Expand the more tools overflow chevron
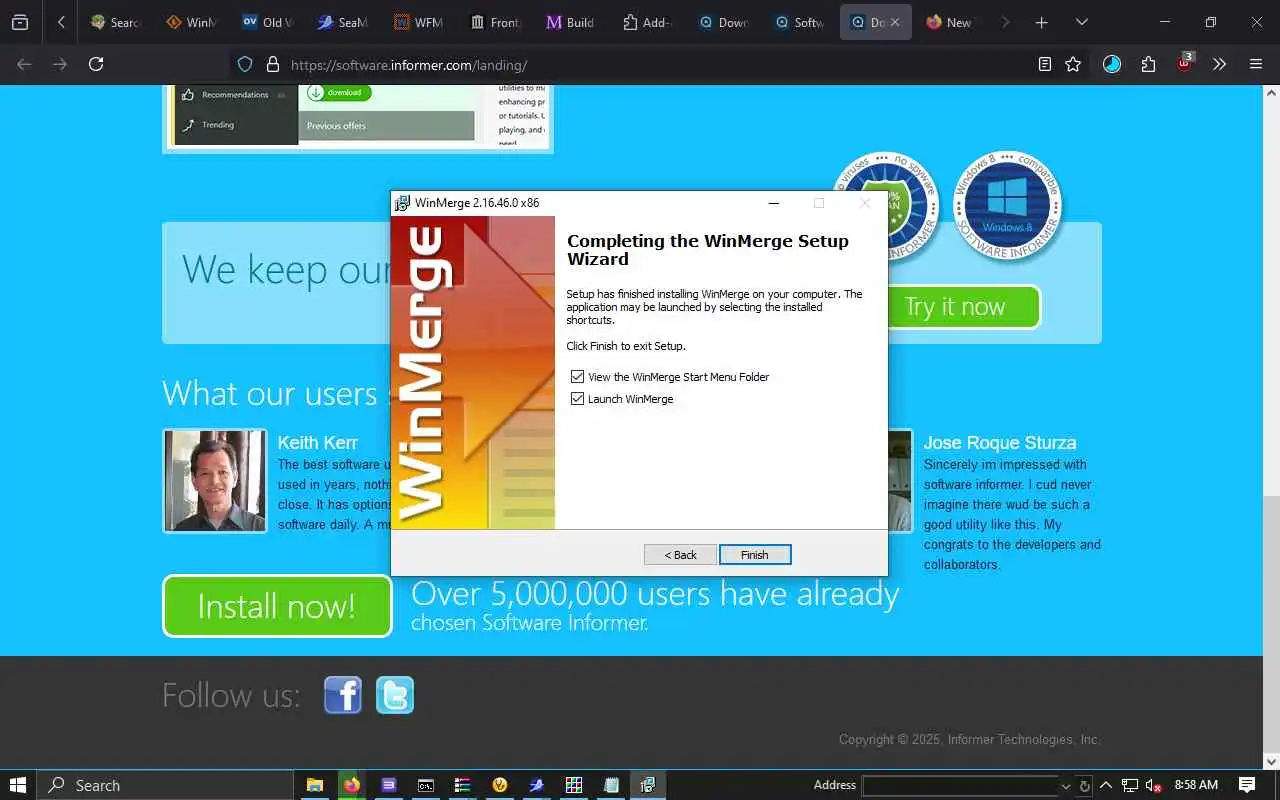 [x=1219, y=64]
